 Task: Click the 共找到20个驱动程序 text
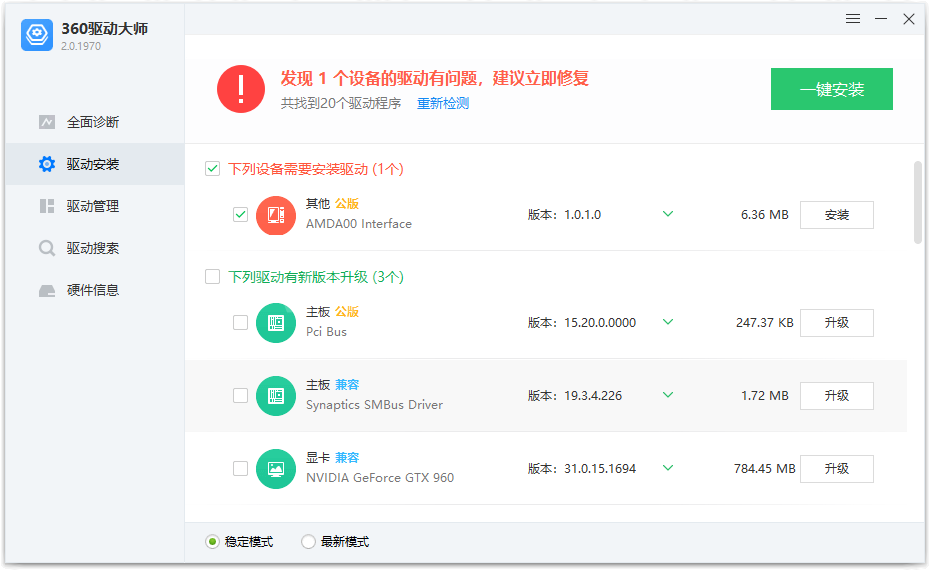(x=341, y=103)
